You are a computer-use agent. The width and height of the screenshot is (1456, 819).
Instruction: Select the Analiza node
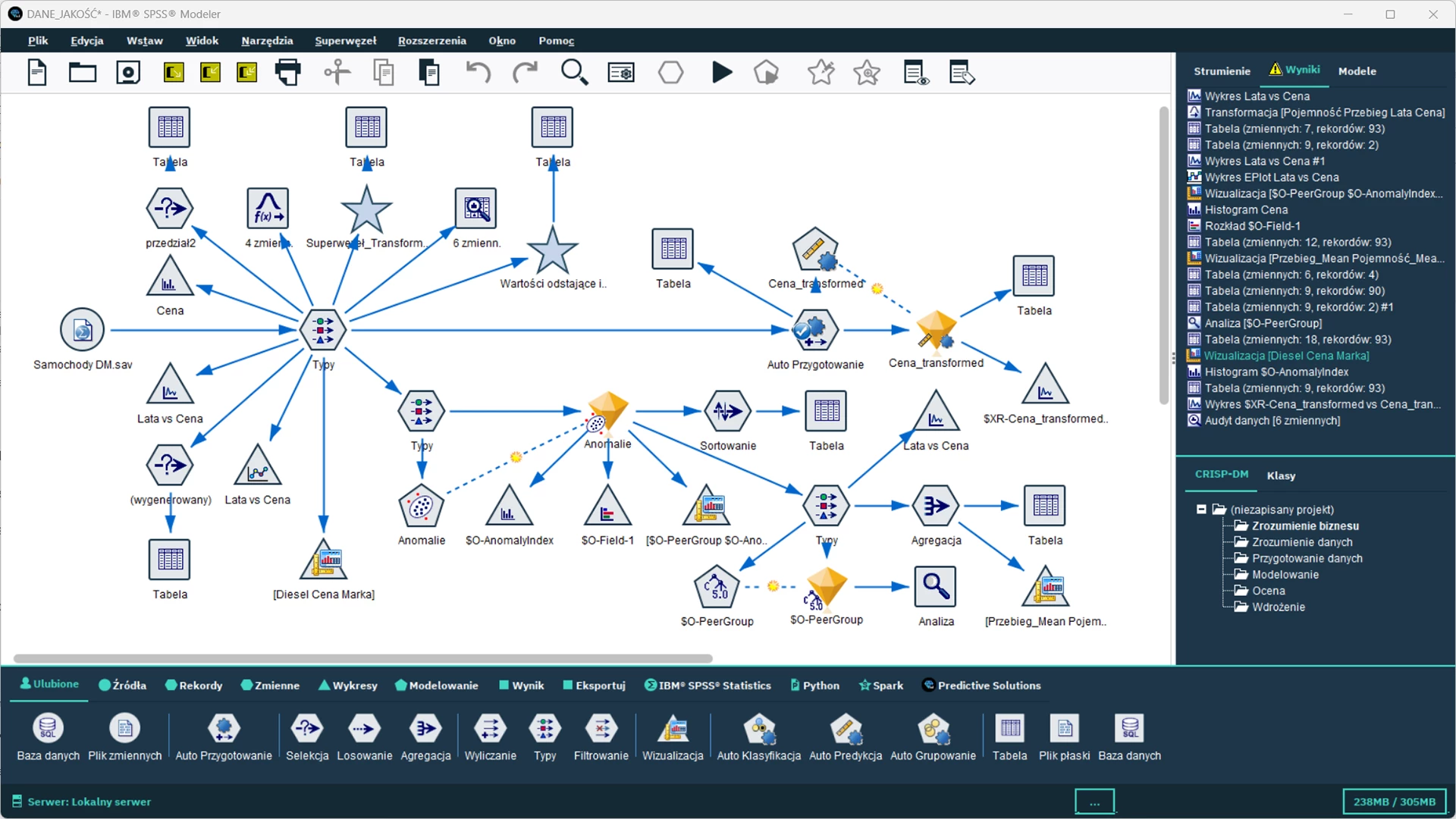point(936,587)
